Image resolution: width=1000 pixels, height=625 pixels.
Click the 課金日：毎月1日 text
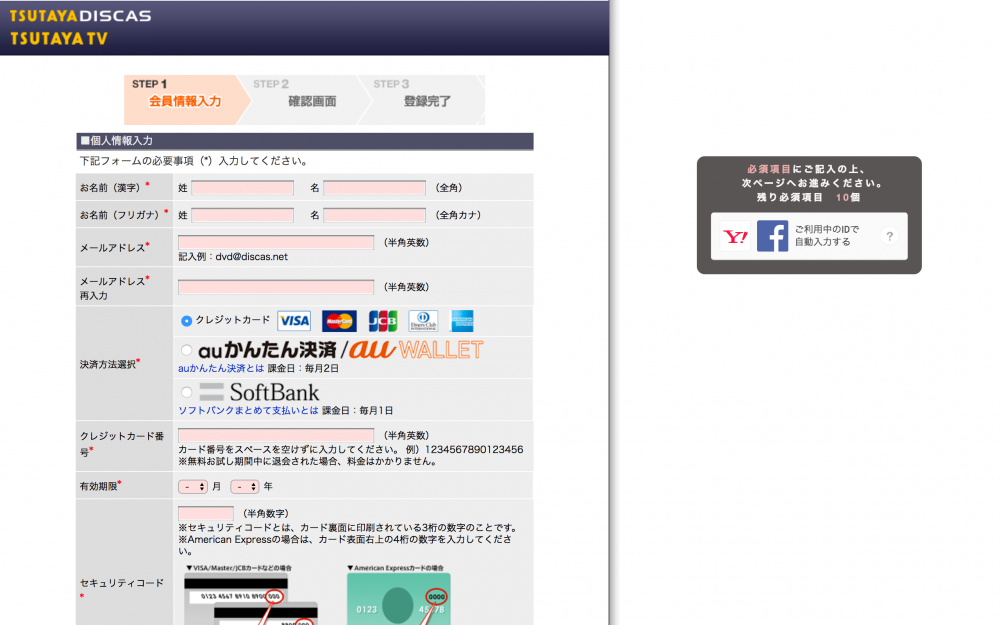[x=357, y=410]
